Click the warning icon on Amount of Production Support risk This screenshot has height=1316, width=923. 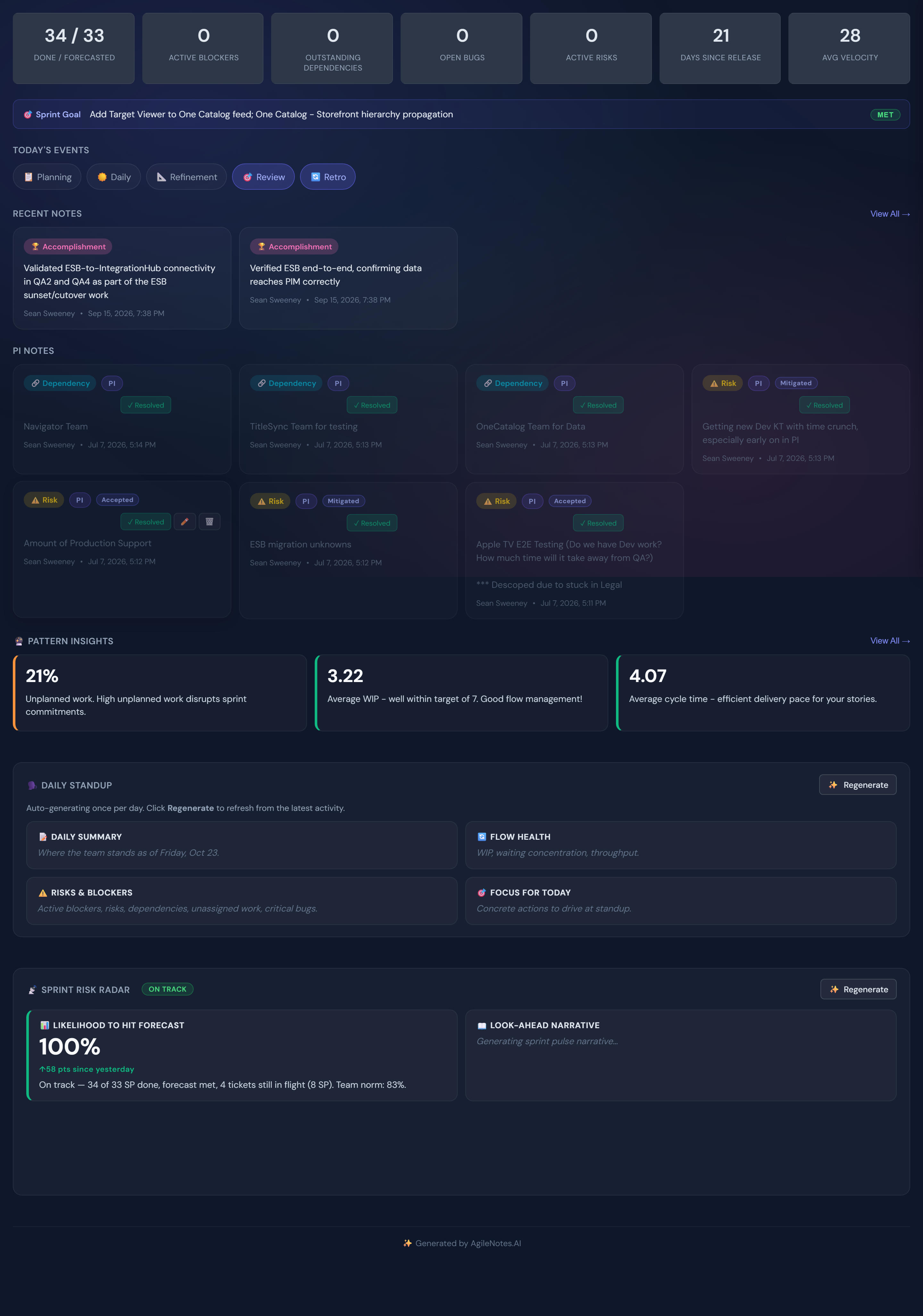coord(35,500)
